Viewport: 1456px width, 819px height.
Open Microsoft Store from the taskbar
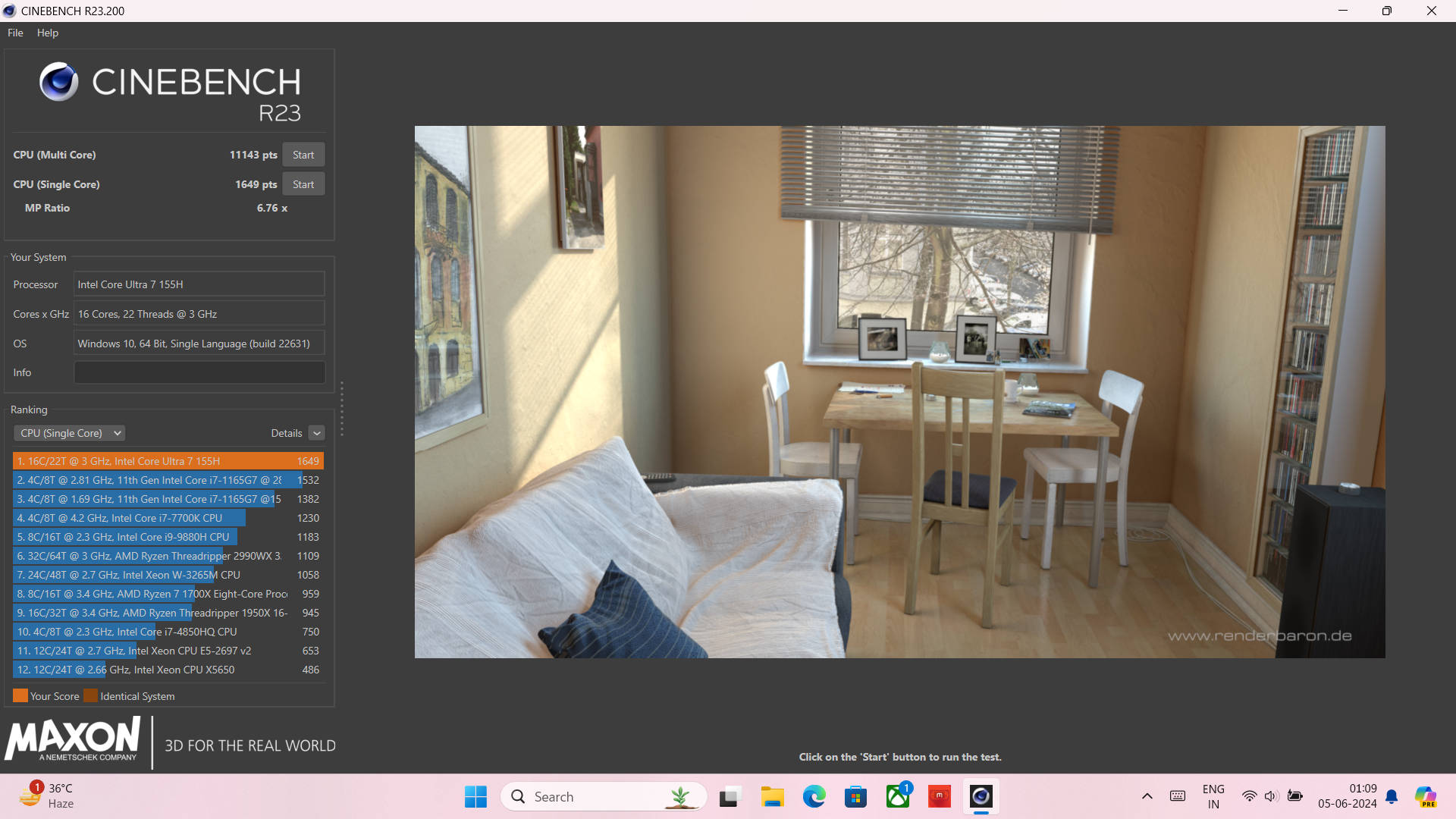pyautogui.click(x=855, y=796)
